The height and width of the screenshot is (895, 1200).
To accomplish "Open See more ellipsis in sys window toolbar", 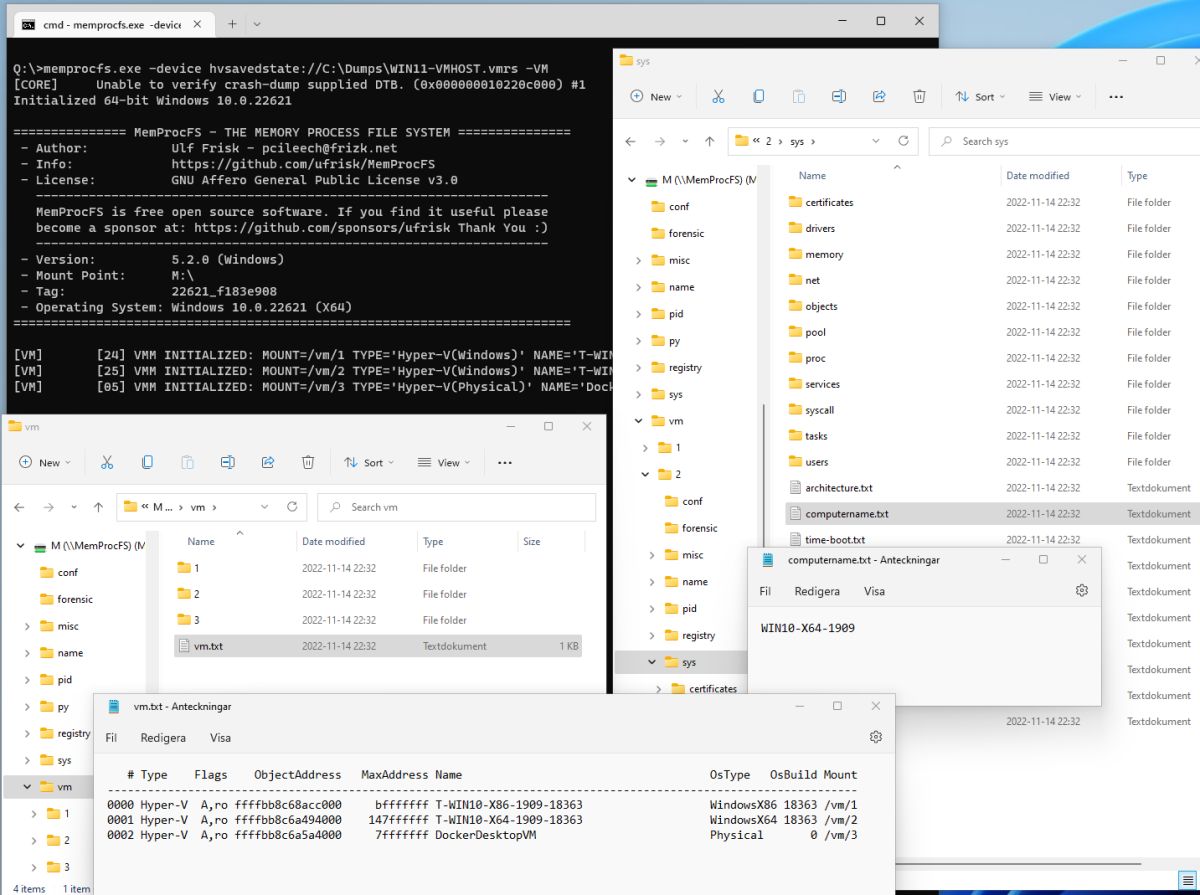I will coord(1116,97).
